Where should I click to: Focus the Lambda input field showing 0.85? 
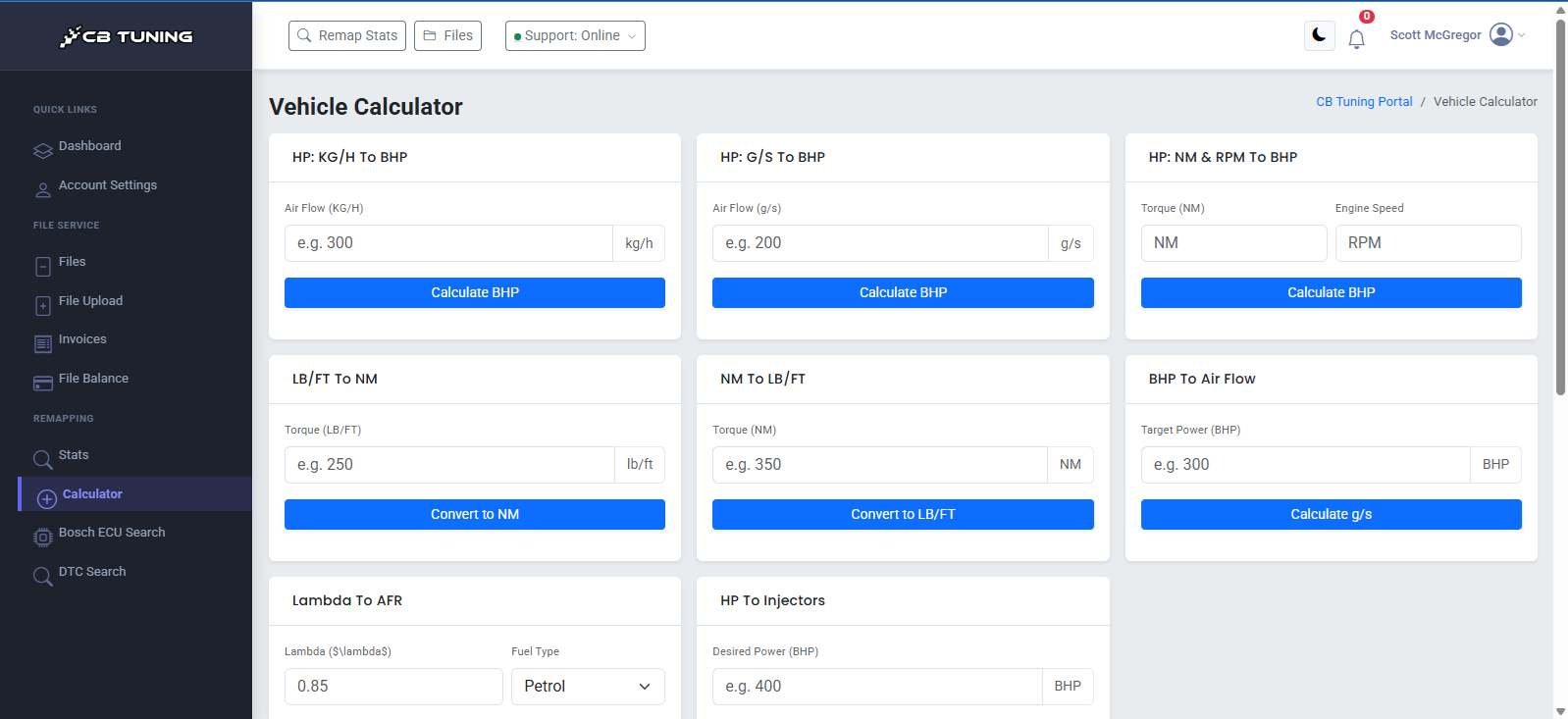[393, 687]
